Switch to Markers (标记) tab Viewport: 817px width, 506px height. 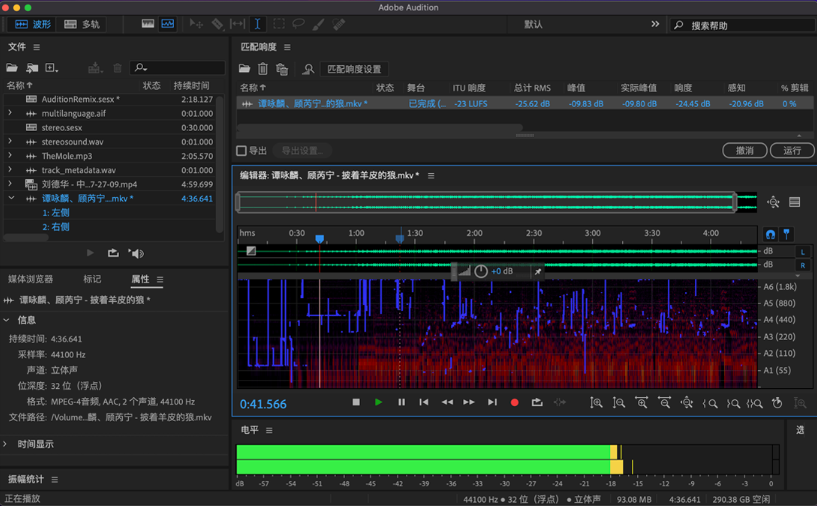tap(92, 279)
